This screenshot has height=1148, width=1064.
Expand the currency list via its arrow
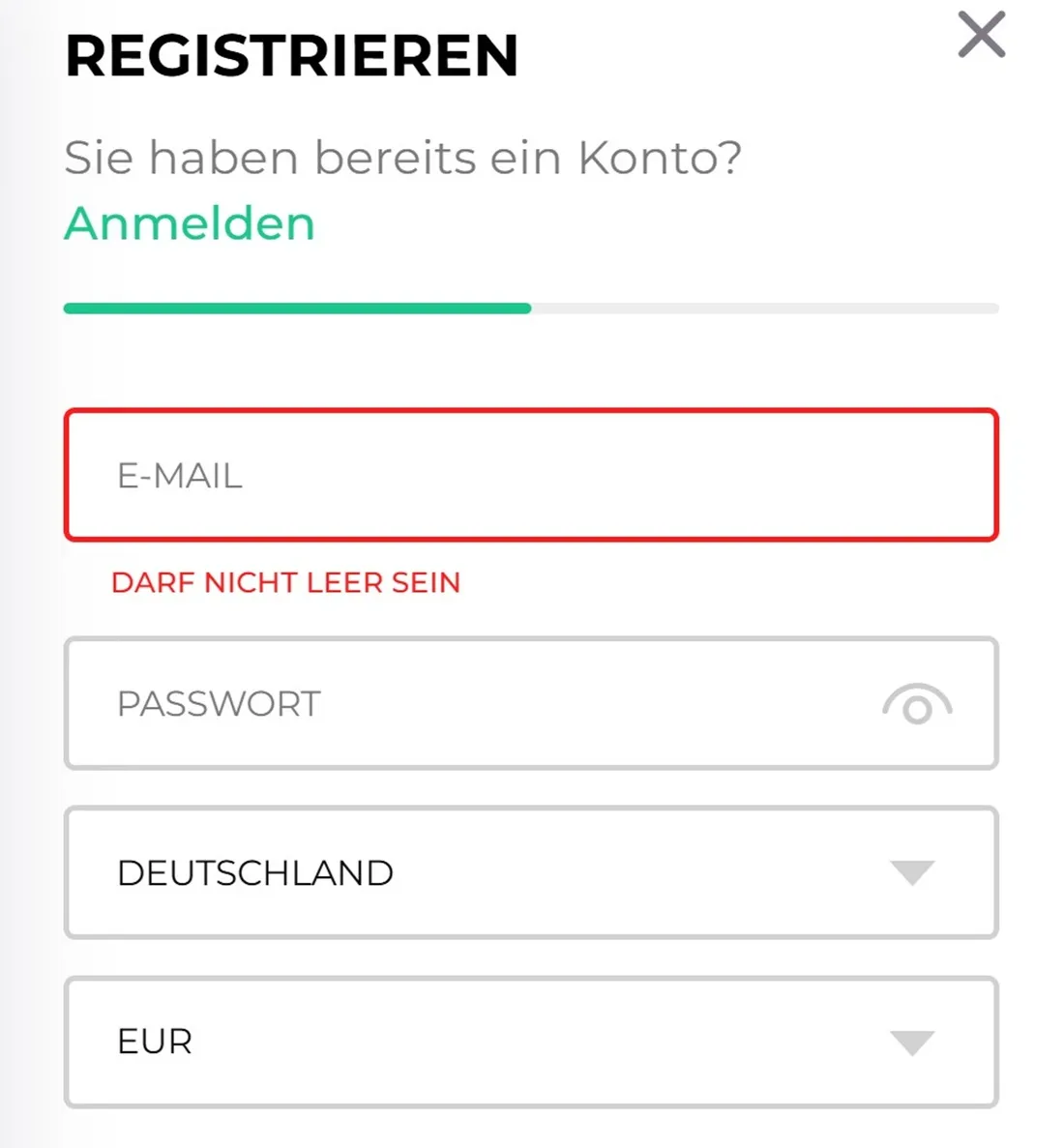pyautogui.click(x=911, y=1043)
